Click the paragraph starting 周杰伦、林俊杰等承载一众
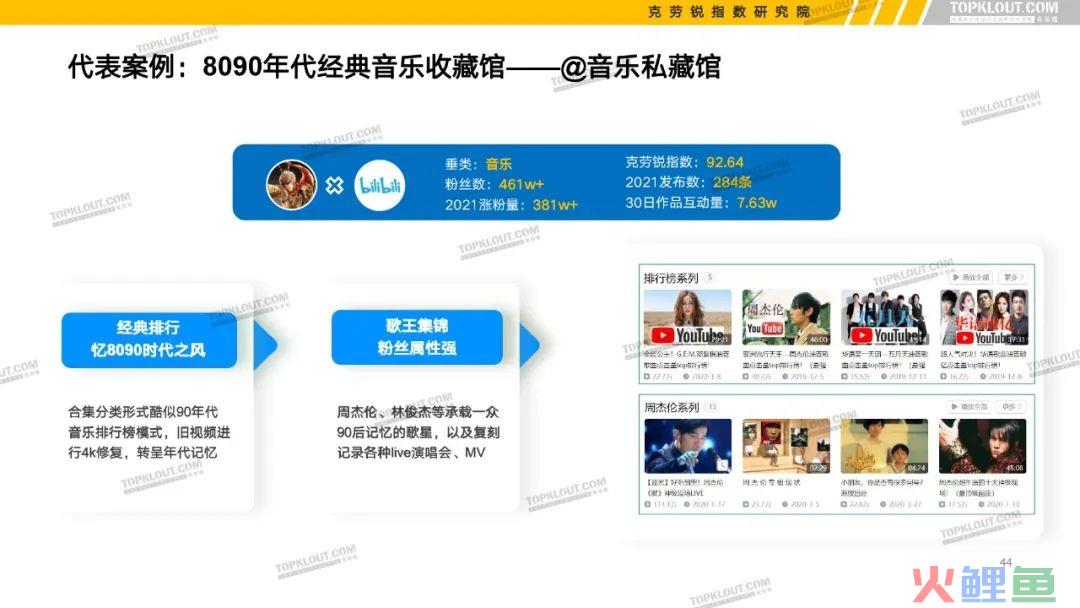The image size is (1080, 608). 418,432
